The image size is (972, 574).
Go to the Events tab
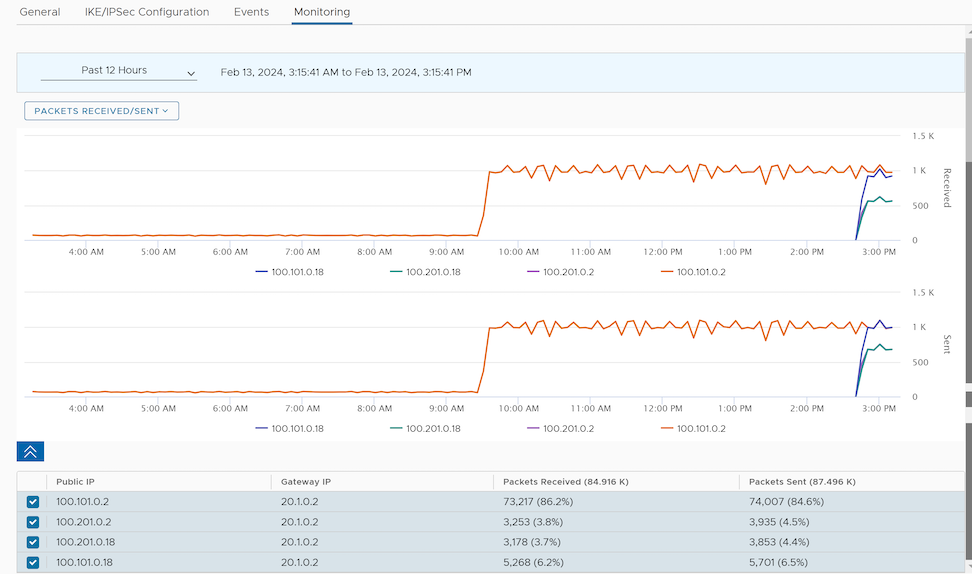click(251, 12)
